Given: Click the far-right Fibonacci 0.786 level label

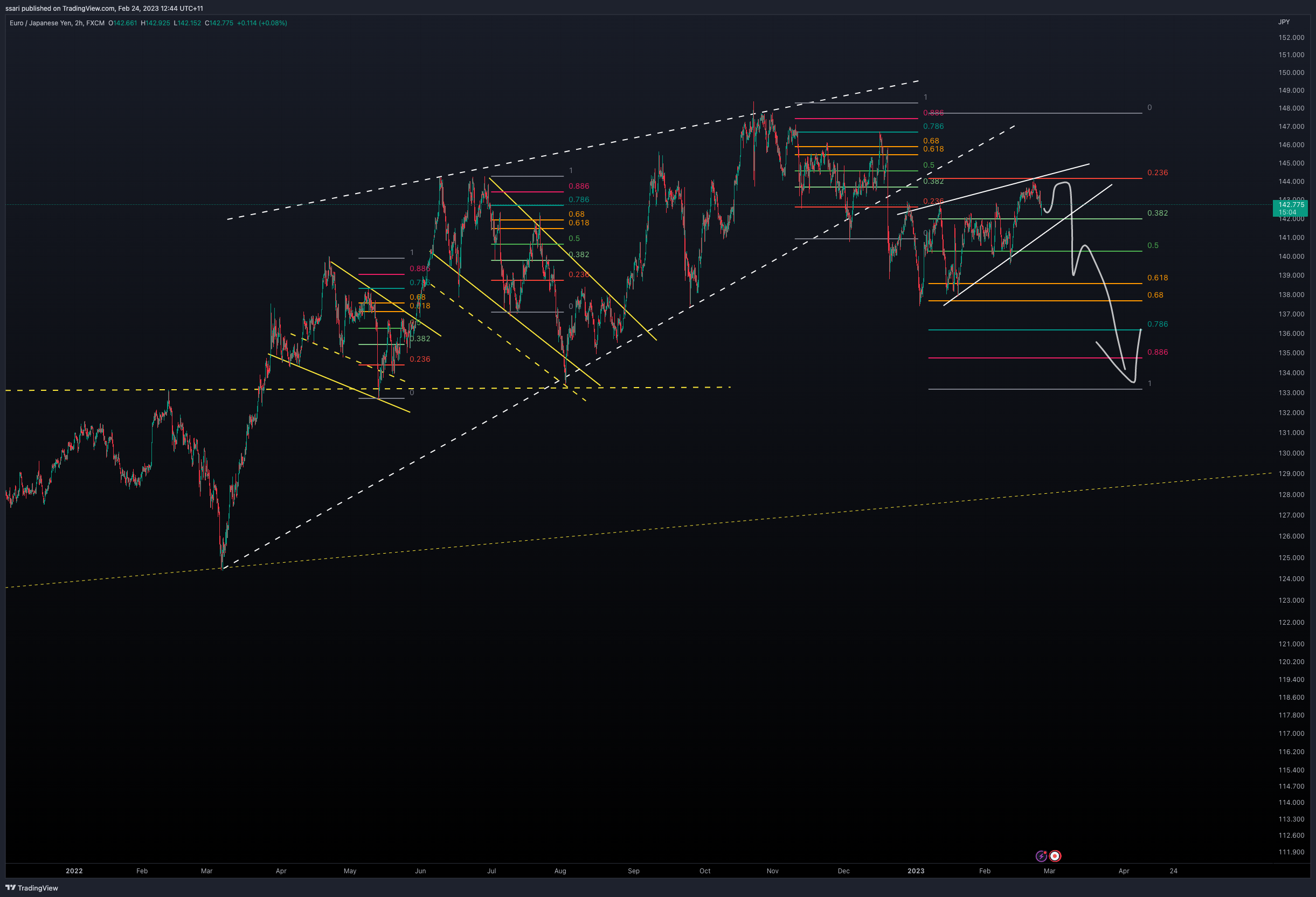Looking at the screenshot, I should tap(1158, 325).
